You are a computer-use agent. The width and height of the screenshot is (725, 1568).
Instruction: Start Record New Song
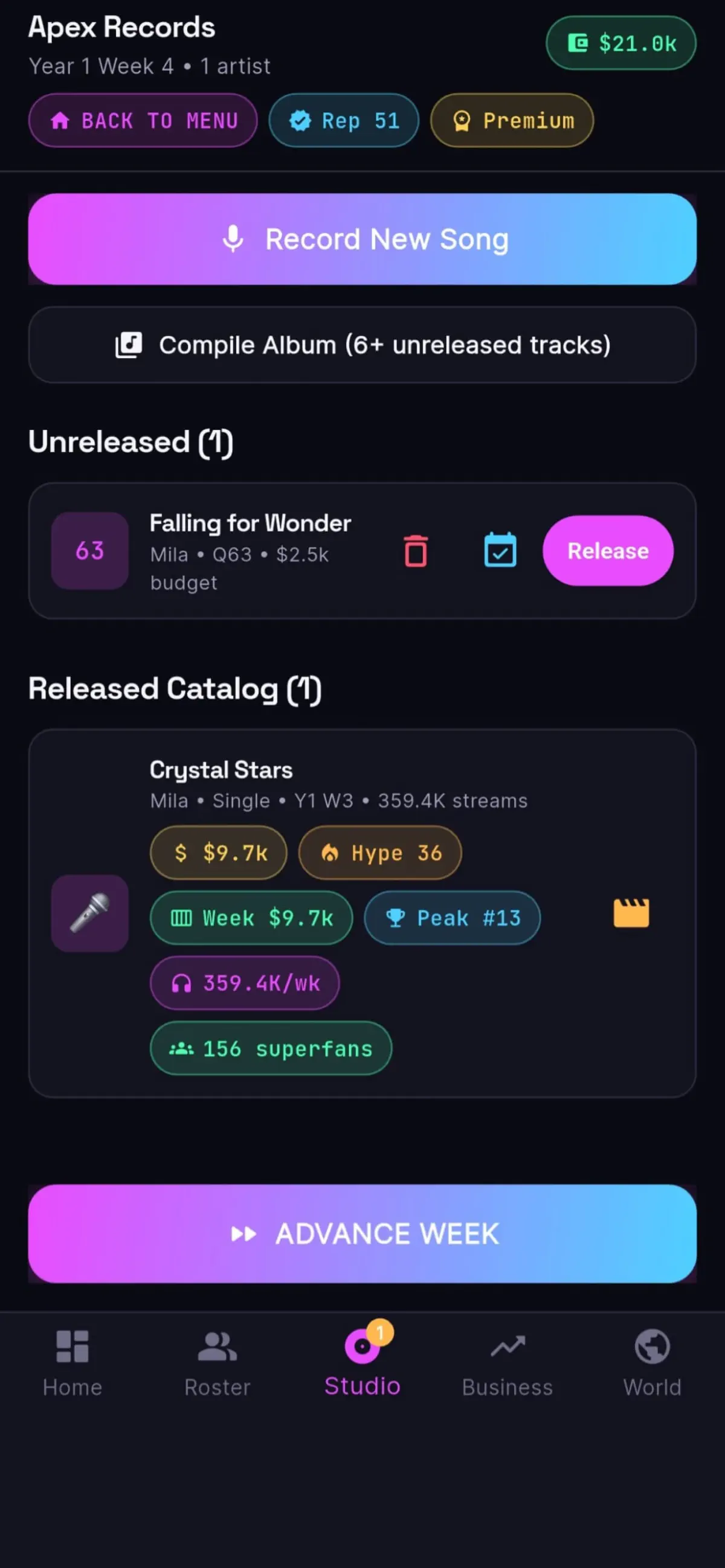[x=362, y=239]
